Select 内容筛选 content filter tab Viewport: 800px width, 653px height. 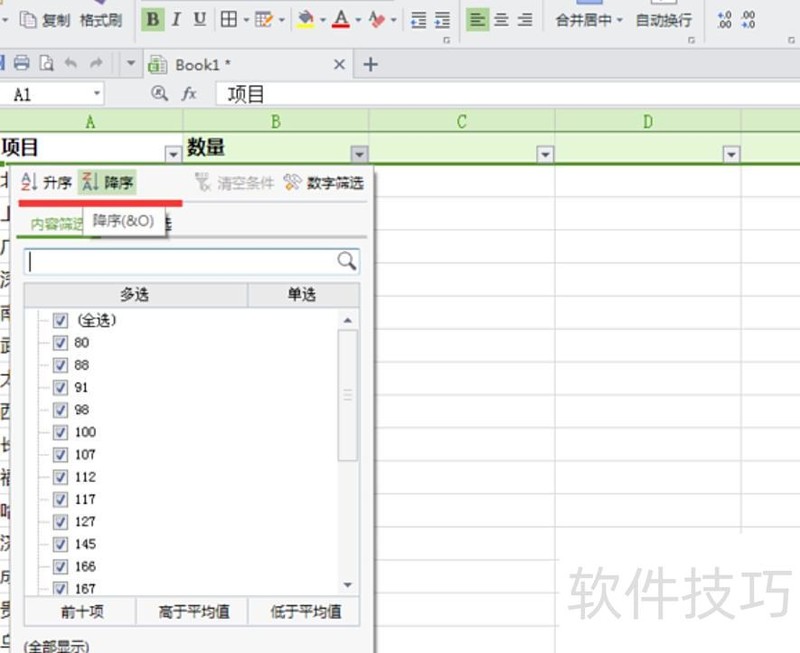[56, 224]
